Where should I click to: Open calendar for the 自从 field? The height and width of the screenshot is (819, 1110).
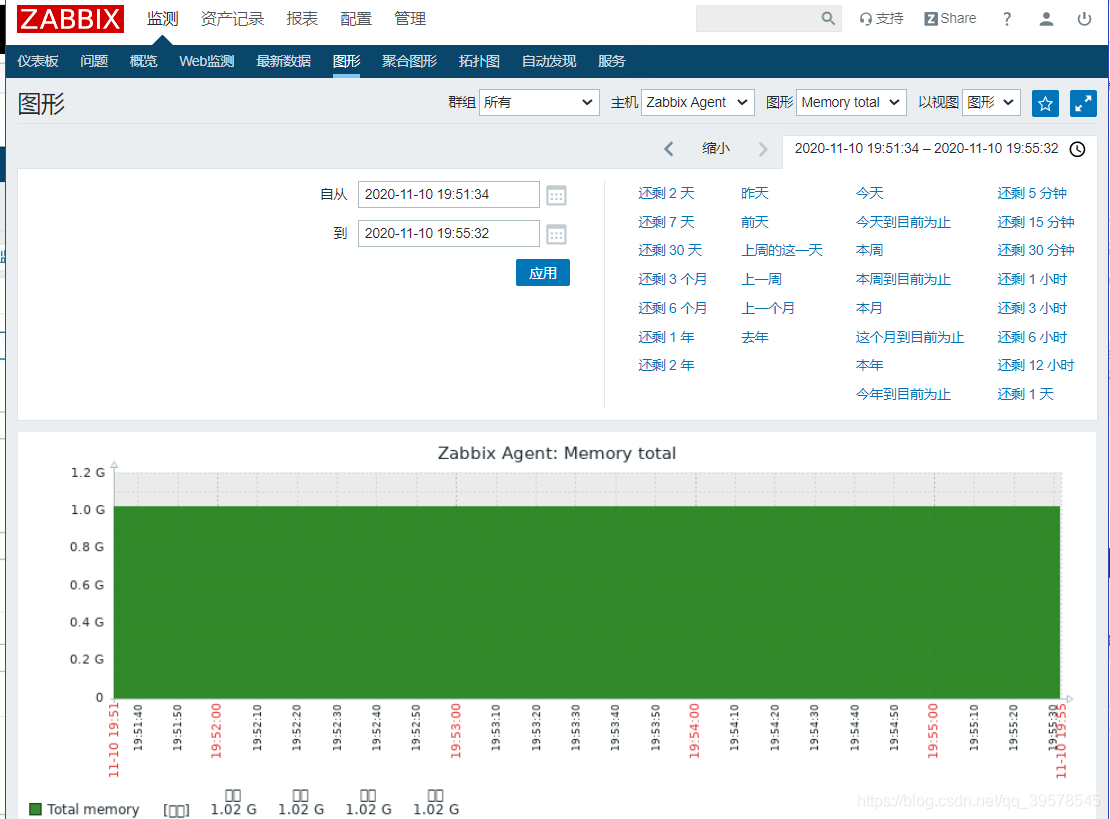(x=556, y=195)
